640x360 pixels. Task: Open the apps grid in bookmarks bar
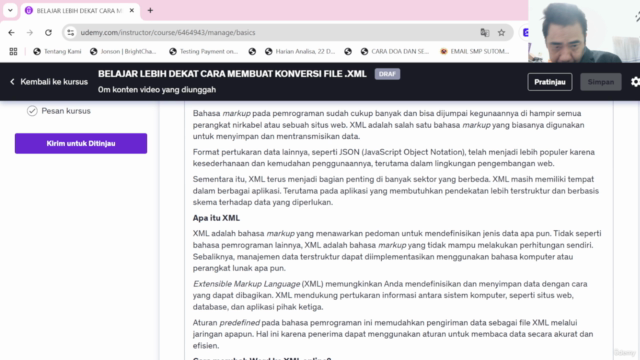point(13,51)
